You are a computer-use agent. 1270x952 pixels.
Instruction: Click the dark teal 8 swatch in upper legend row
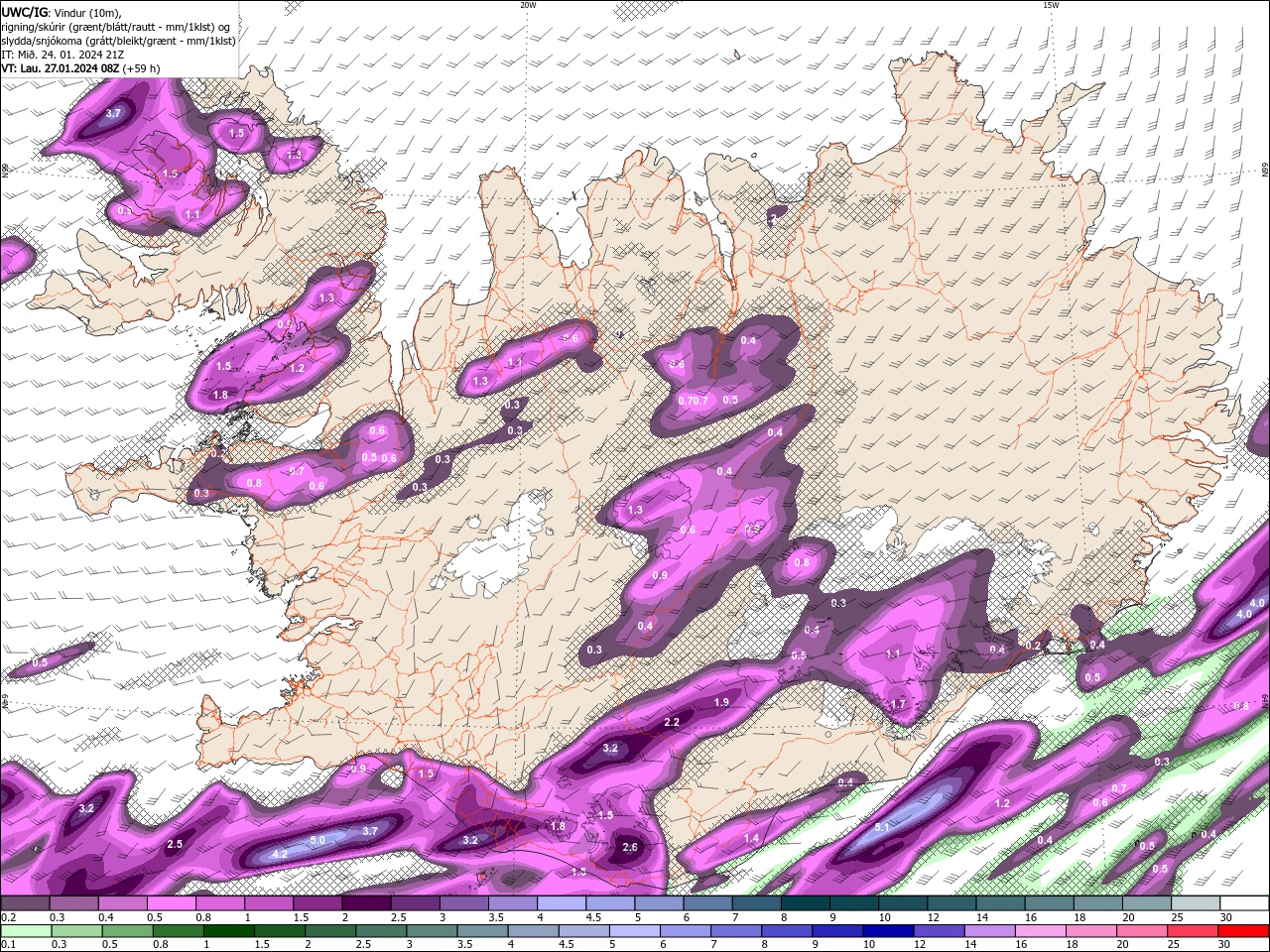click(x=806, y=903)
